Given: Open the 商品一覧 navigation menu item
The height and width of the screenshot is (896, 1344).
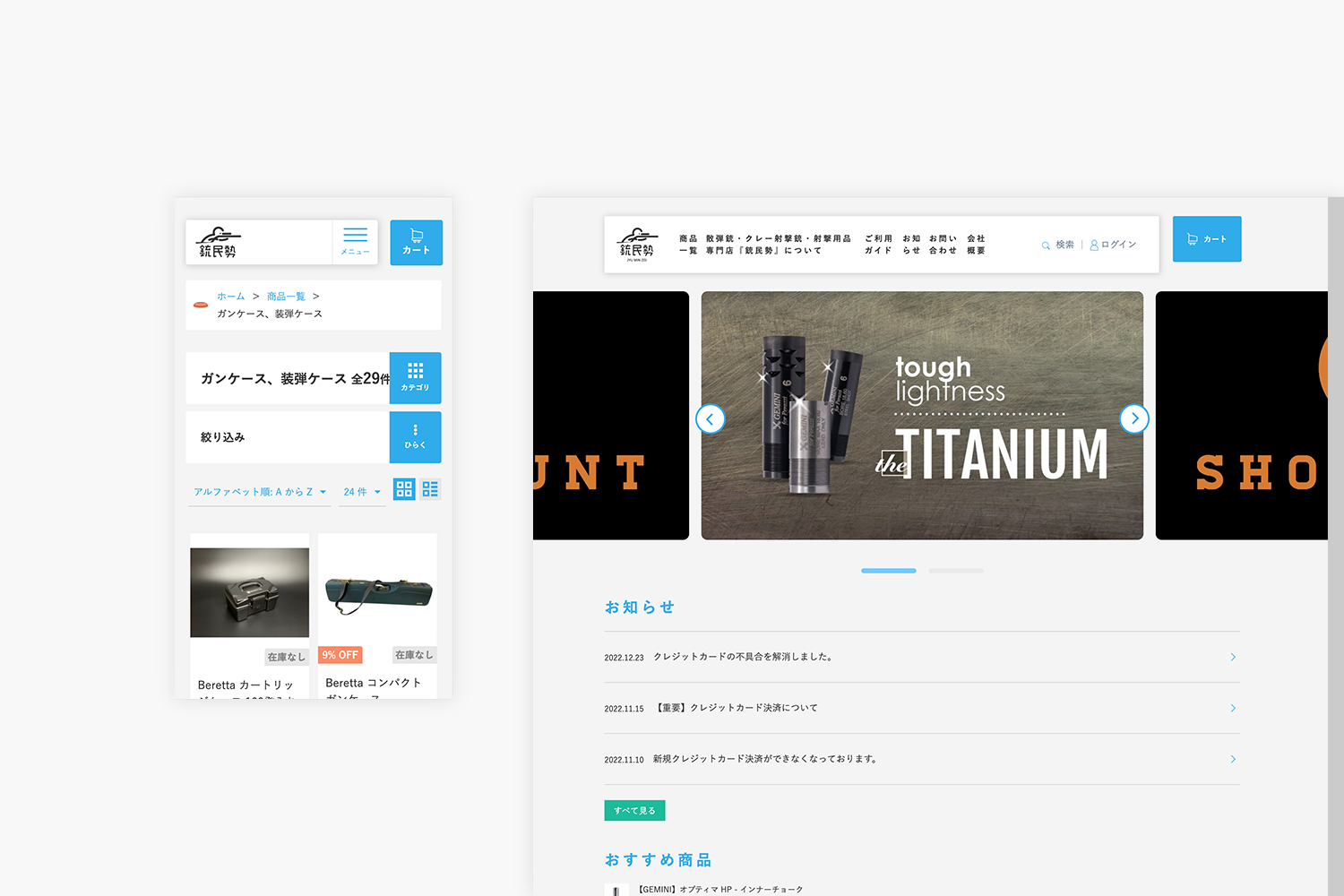Looking at the screenshot, I should [687, 245].
